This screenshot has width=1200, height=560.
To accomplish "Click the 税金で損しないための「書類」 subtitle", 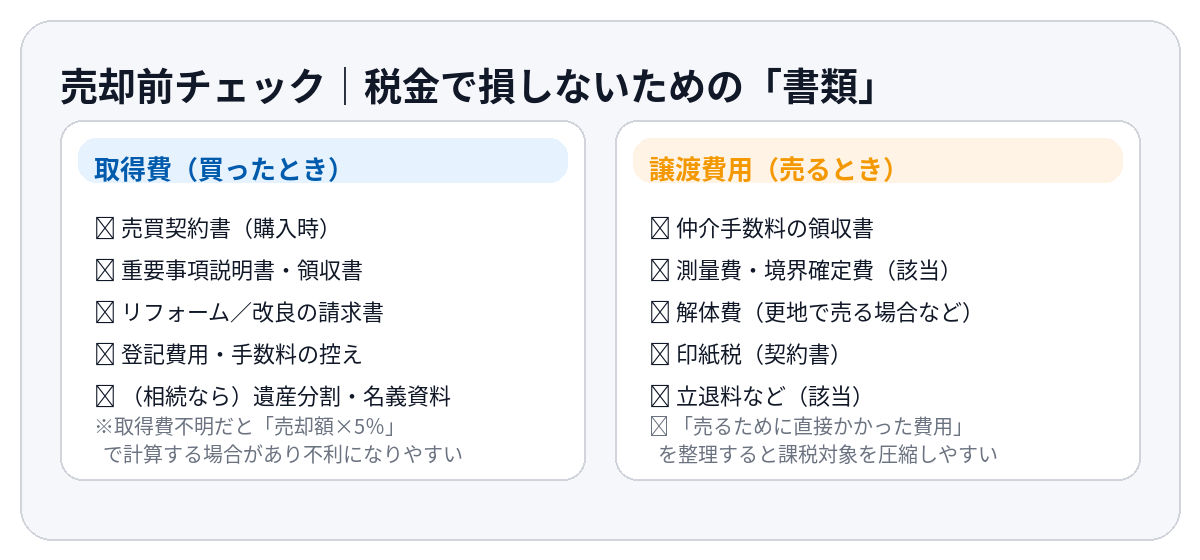I will (620, 87).
